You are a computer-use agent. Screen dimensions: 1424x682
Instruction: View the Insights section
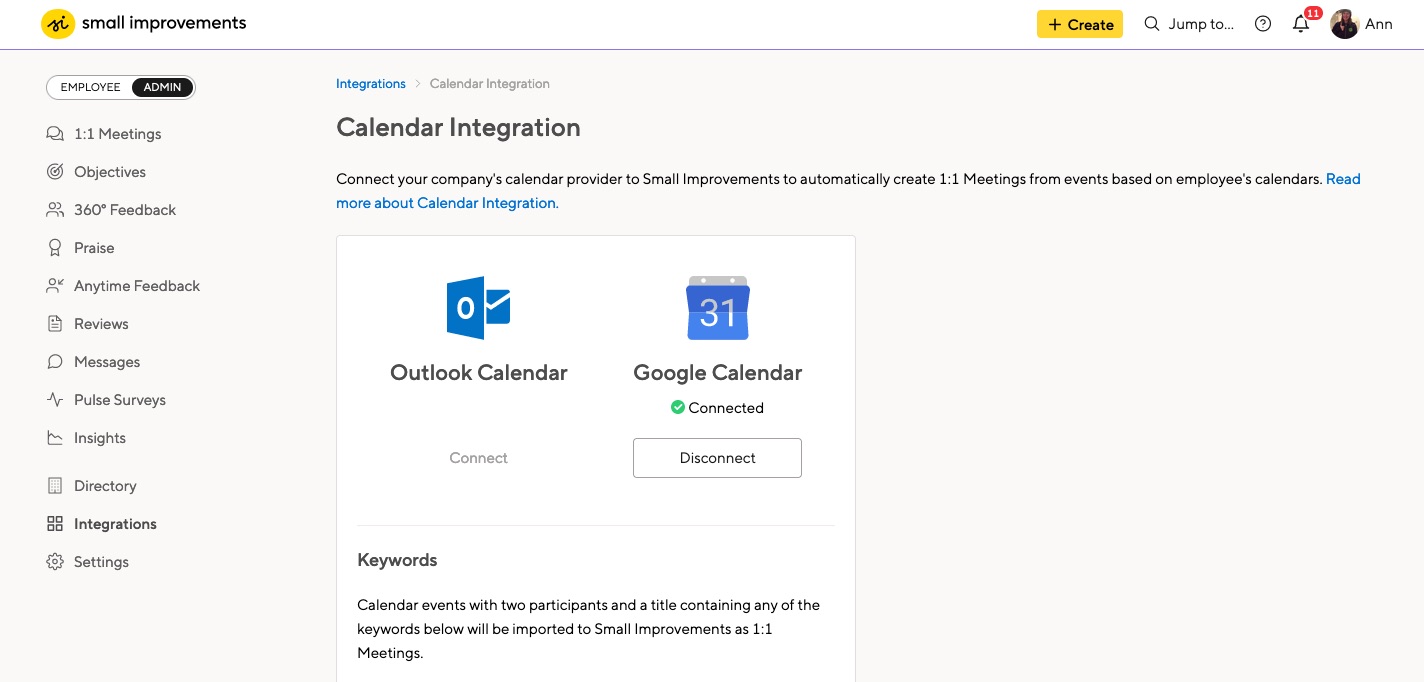pos(99,437)
